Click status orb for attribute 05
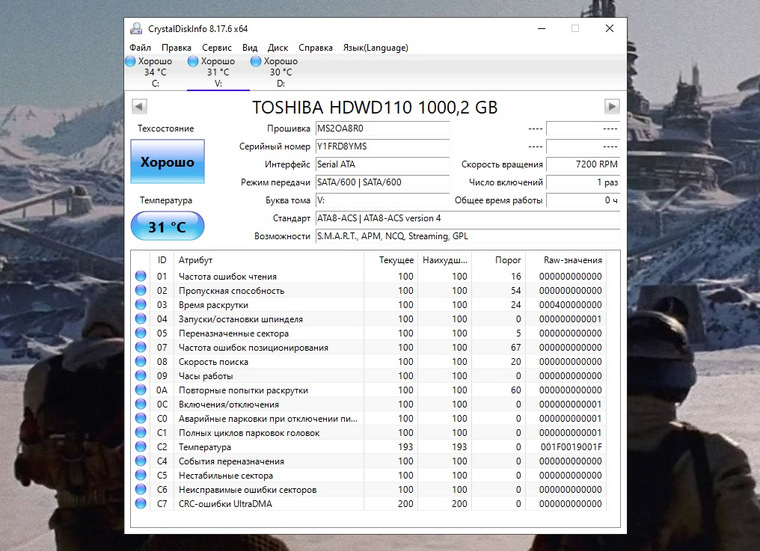The height and width of the screenshot is (551, 760). [x=141, y=333]
